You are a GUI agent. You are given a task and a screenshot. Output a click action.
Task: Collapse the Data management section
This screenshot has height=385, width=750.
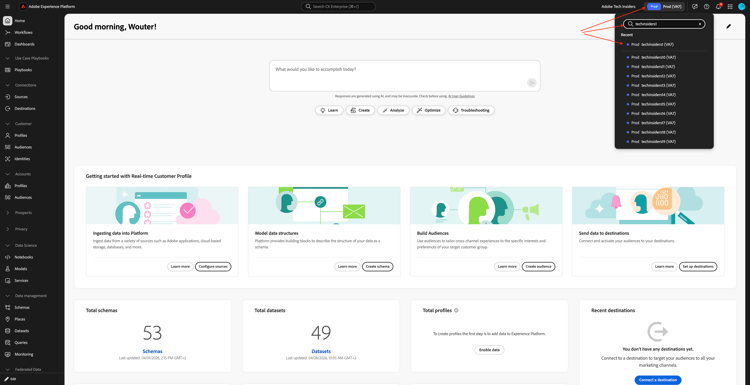[x=8, y=296]
